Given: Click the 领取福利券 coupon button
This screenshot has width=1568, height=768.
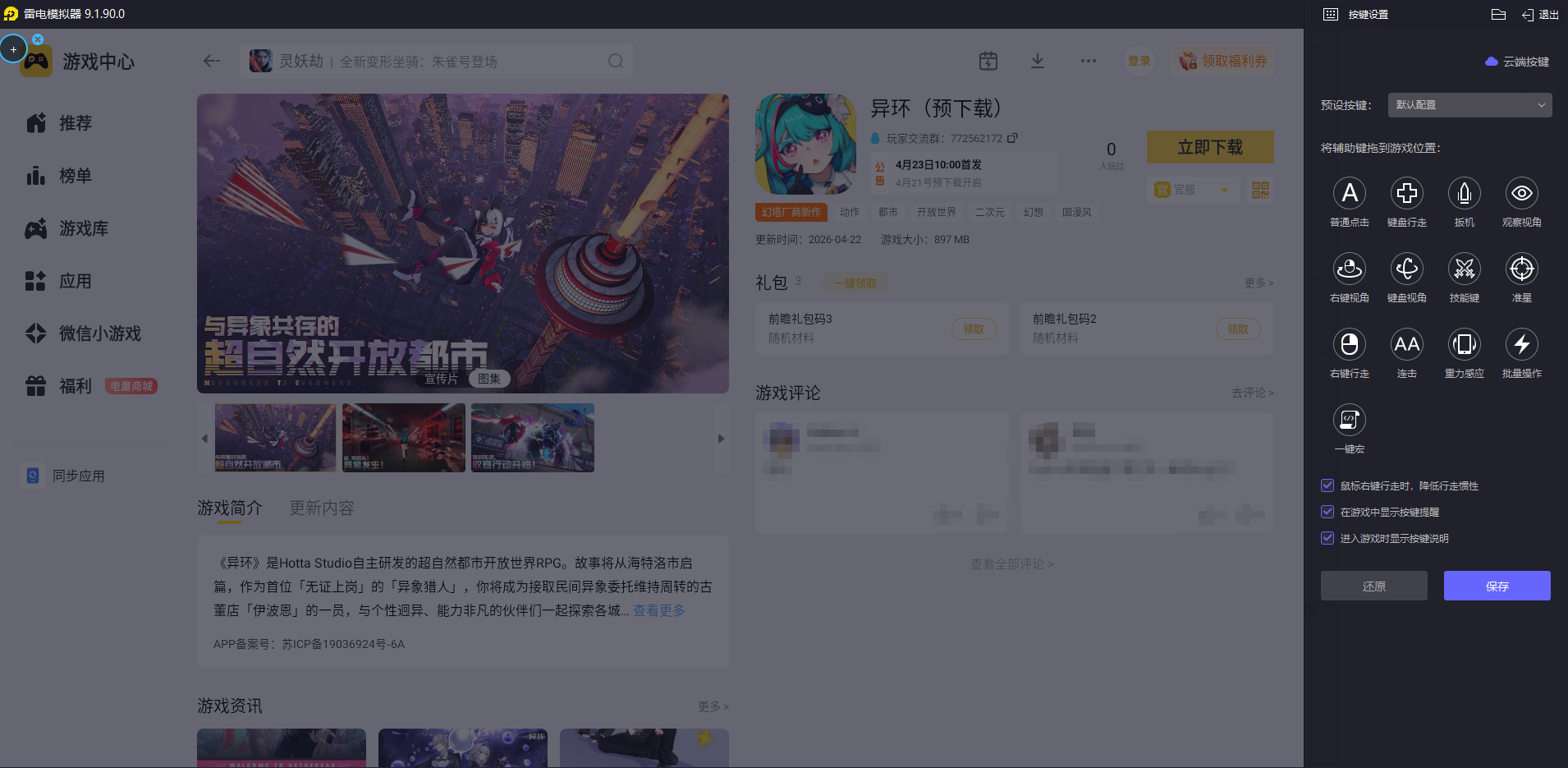Looking at the screenshot, I should click(x=1222, y=61).
